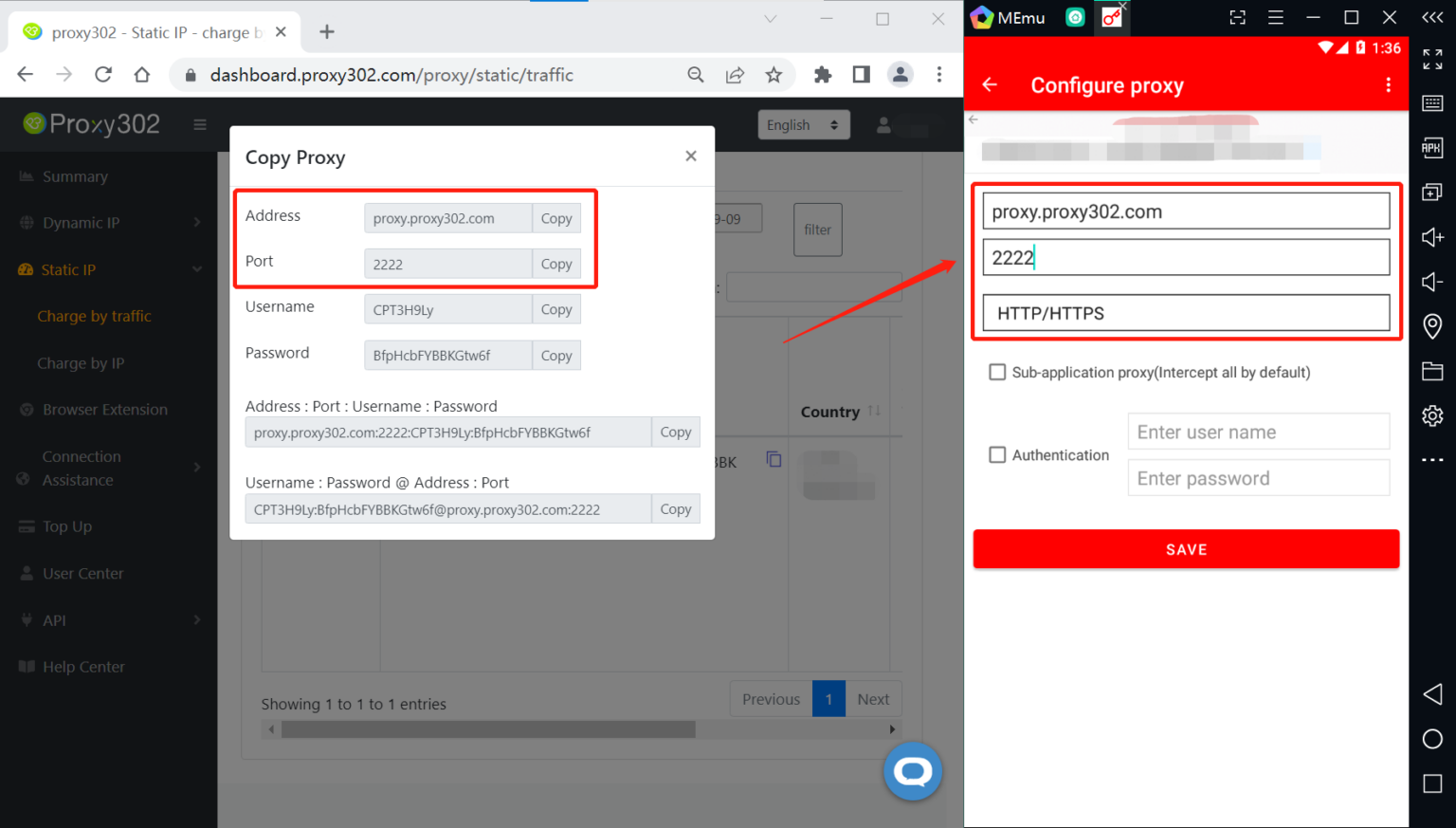
Task: Tap the Android back triangle in MEmu
Action: point(1432,694)
